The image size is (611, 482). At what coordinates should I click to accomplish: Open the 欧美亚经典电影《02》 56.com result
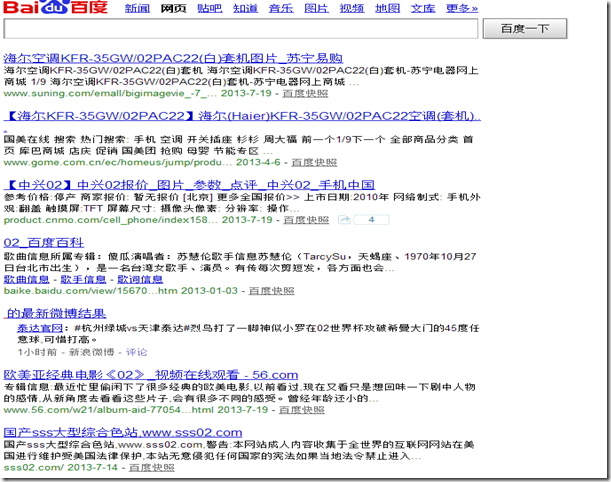(151, 375)
